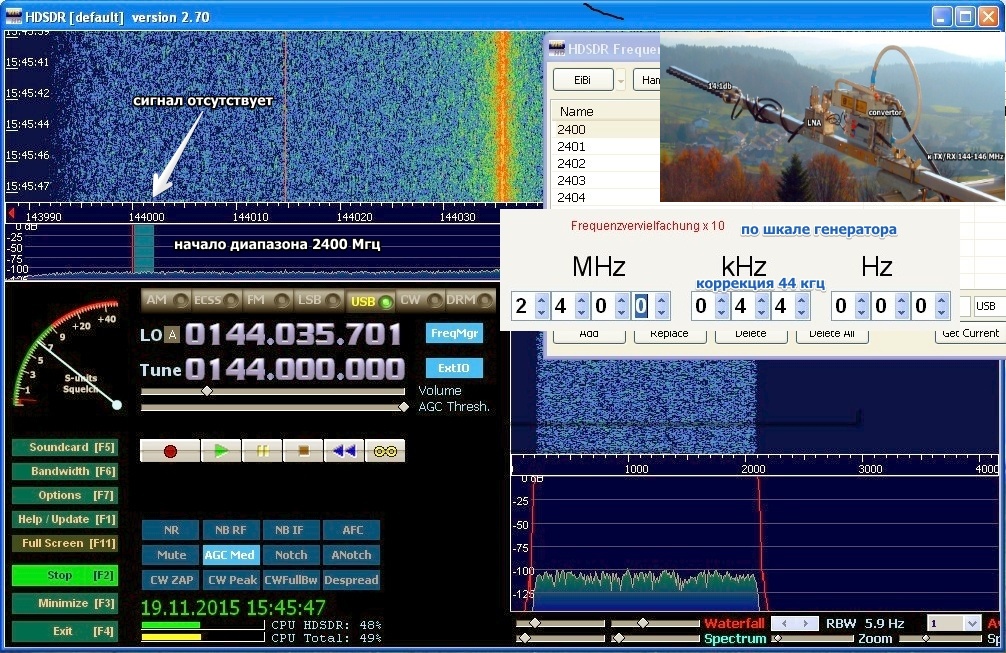
Task: Click the EiBi button
Action: coord(583,81)
